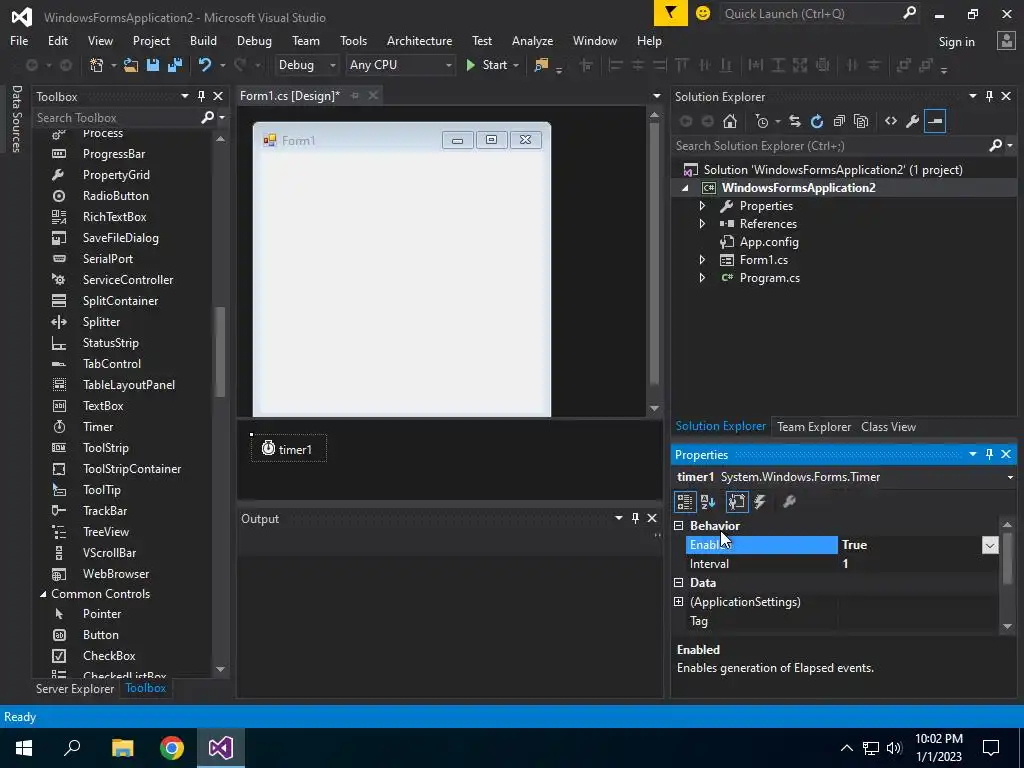Click the Search Toolbox input field
The width and height of the screenshot is (1024, 768).
coord(118,118)
